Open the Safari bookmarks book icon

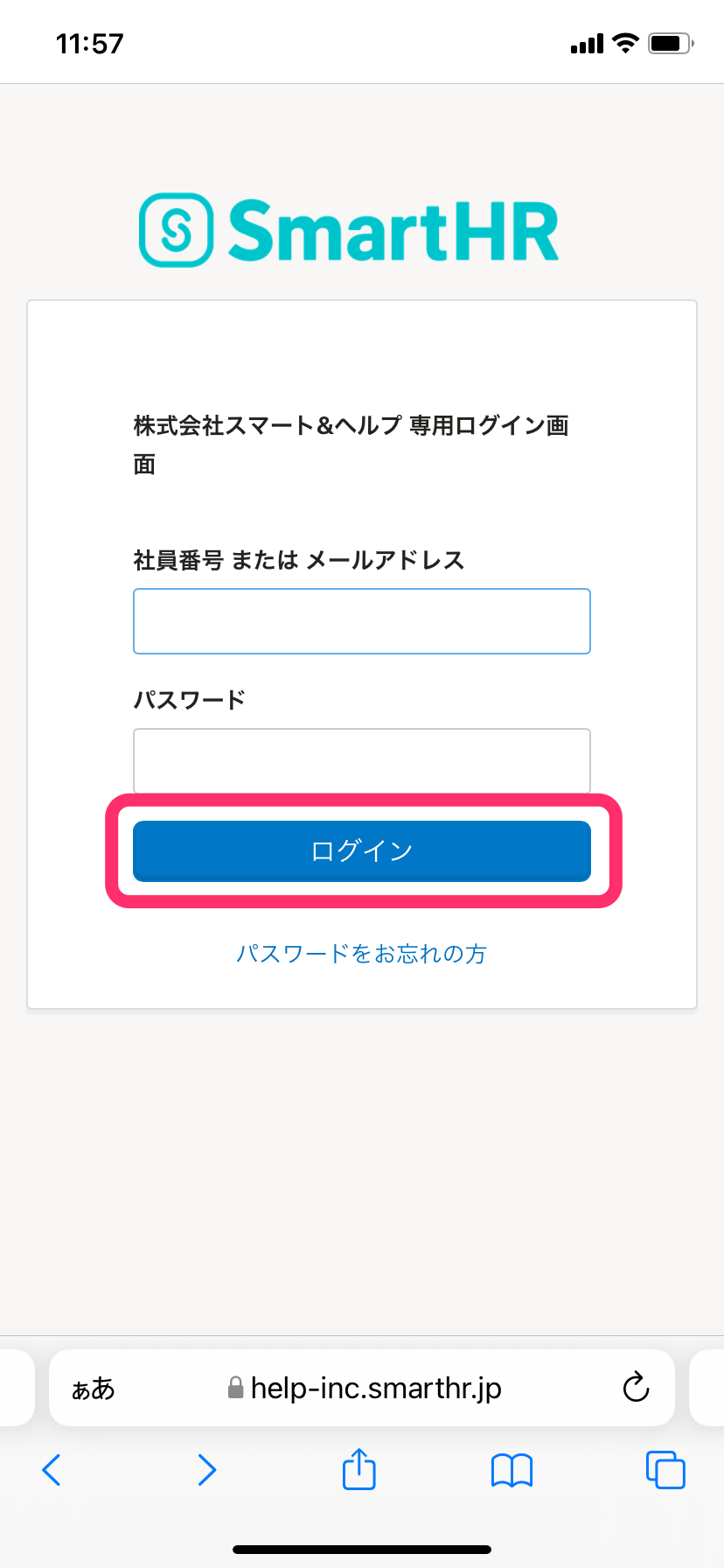coord(512,1470)
